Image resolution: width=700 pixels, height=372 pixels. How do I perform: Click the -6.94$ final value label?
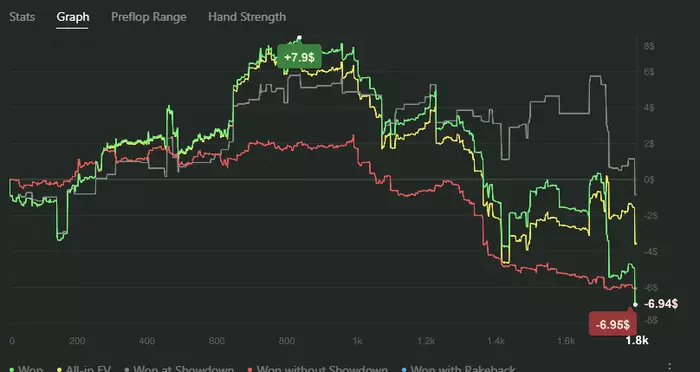click(661, 304)
